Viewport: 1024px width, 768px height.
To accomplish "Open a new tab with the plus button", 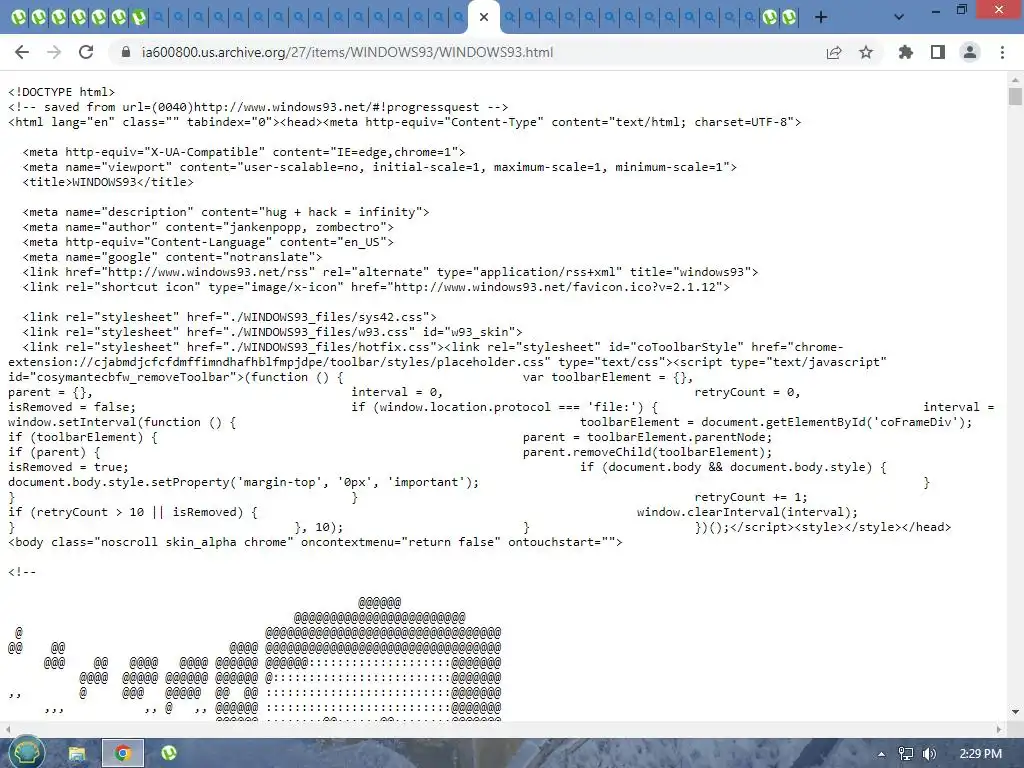I will 821,18.
